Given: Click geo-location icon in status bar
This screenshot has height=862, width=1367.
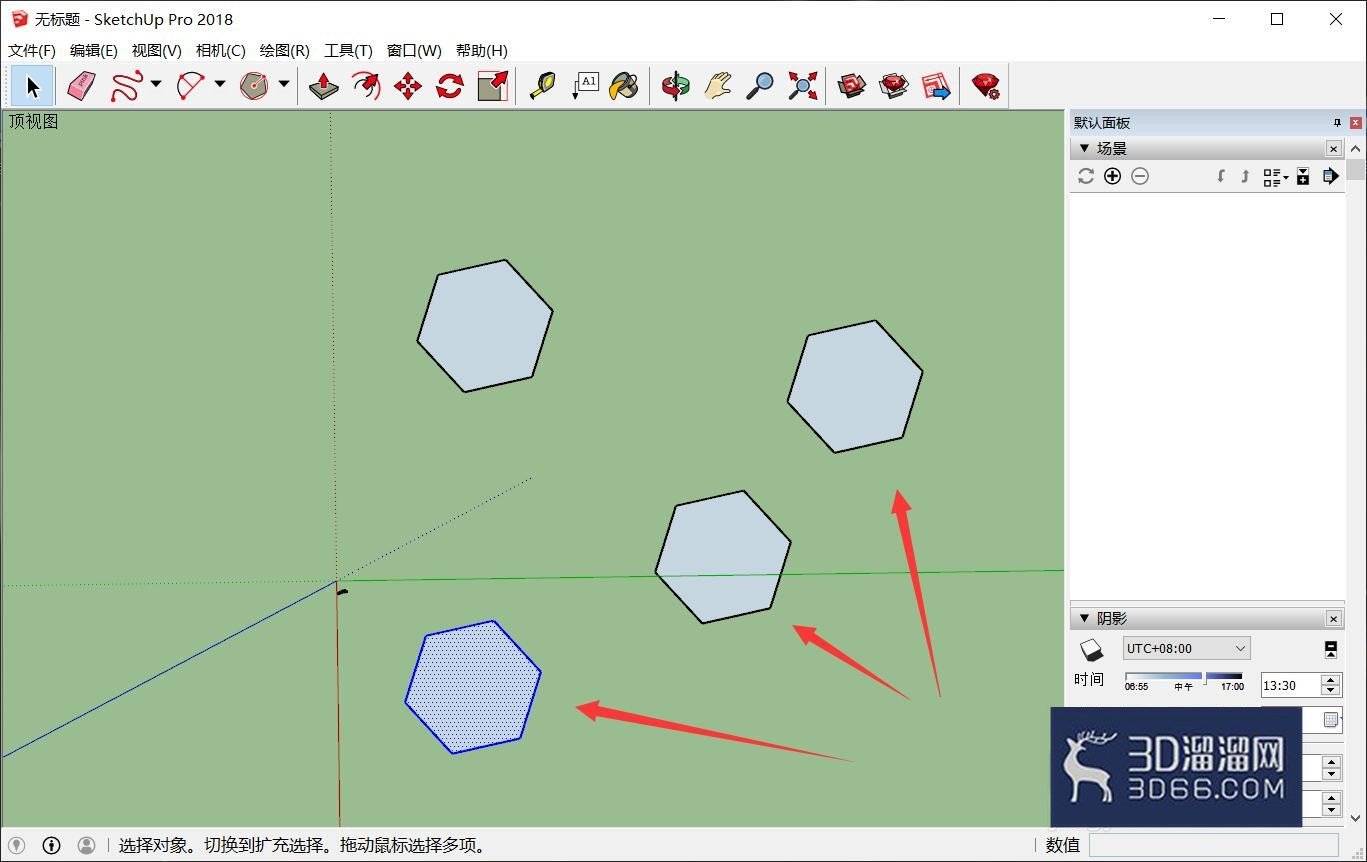Looking at the screenshot, I should [17, 845].
